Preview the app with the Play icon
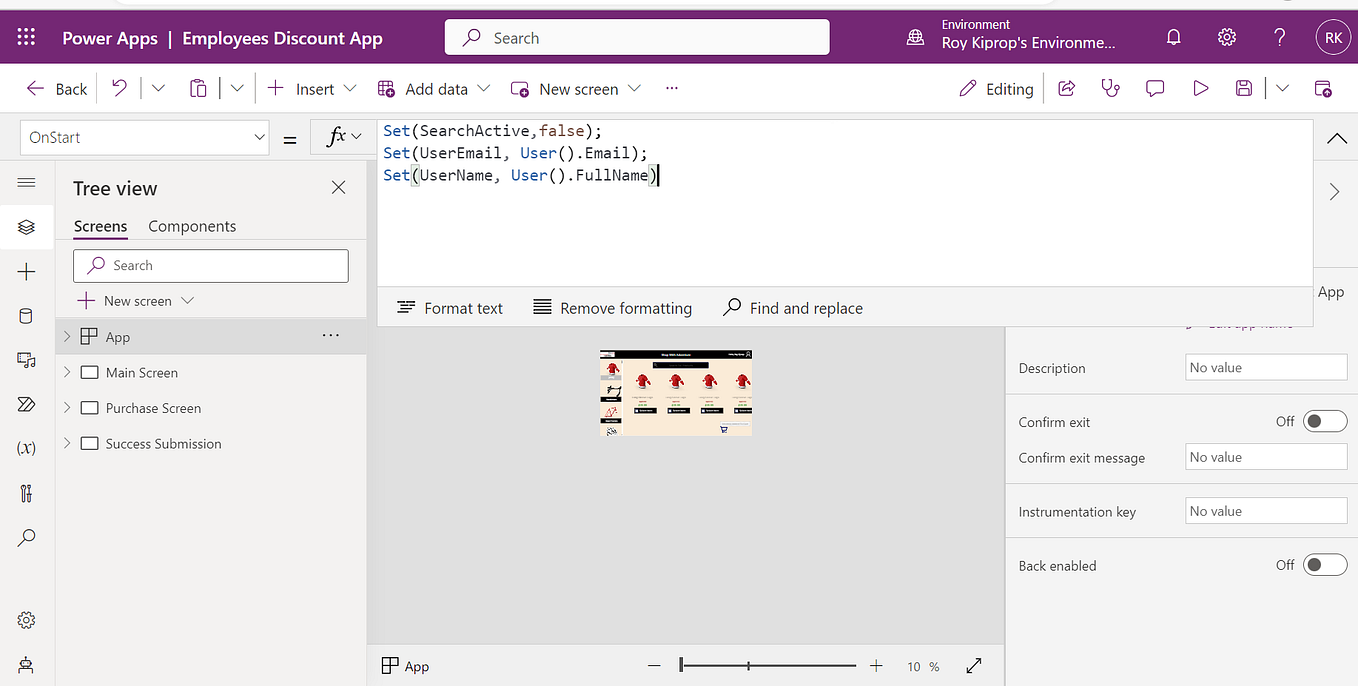Viewport: 1358px width, 686px height. [x=1200, y=88]
